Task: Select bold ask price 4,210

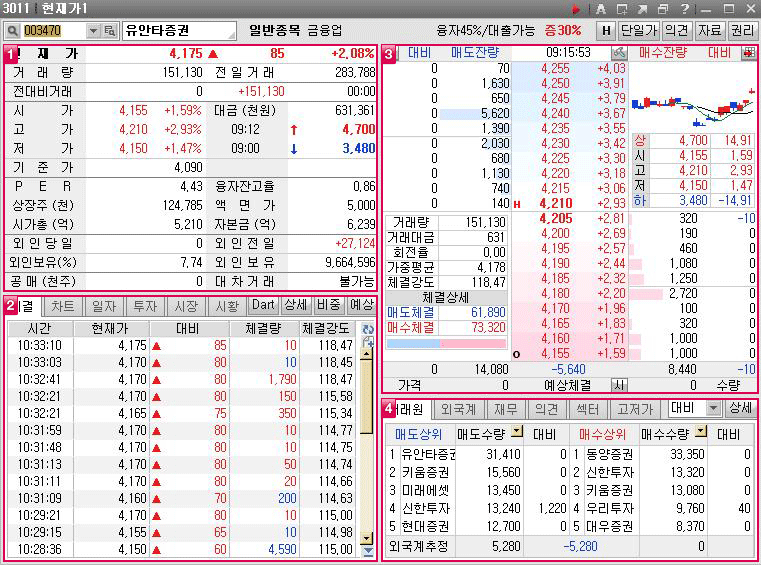Action: (556, 204)
